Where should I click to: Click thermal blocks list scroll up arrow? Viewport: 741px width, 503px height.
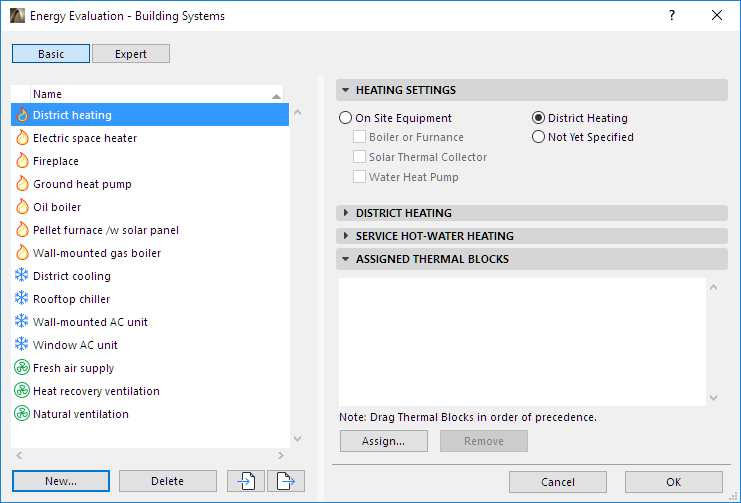(714, 287)
